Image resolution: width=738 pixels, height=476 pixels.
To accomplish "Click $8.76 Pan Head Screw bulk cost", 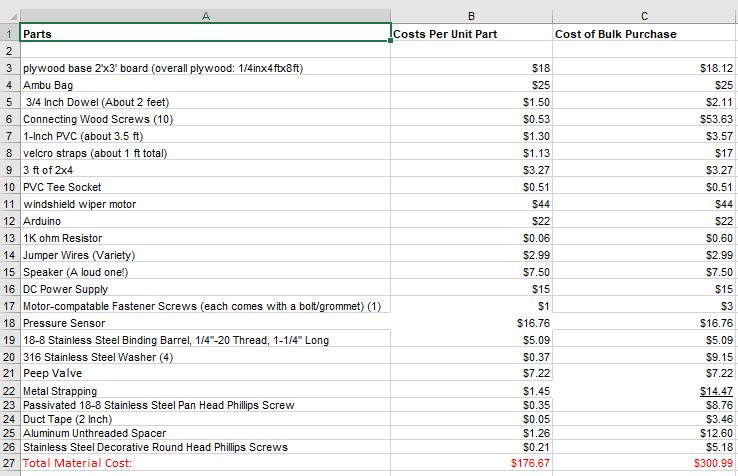I will click(x=644, y=405).
